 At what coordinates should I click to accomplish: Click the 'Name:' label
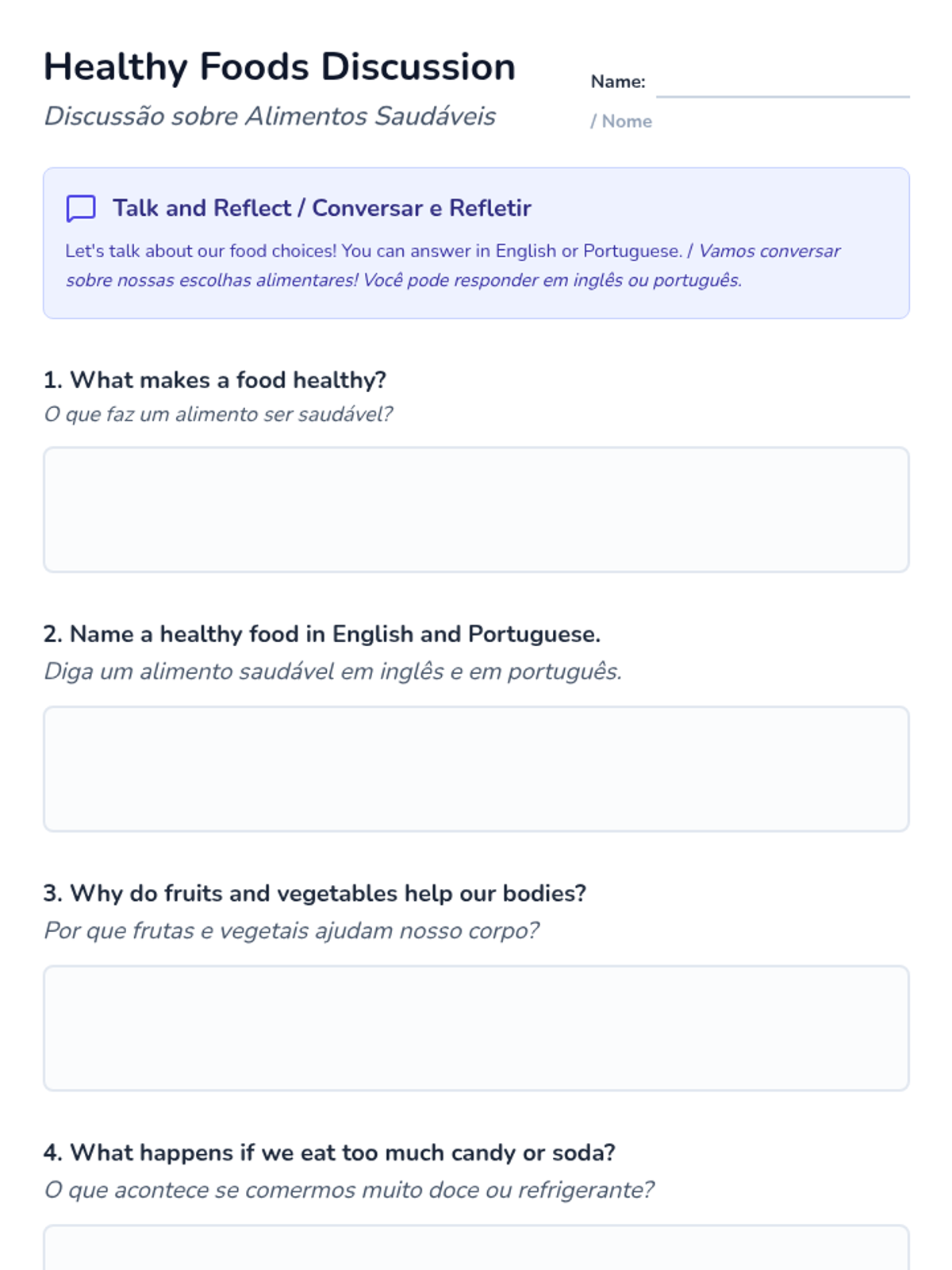(618, 82)
